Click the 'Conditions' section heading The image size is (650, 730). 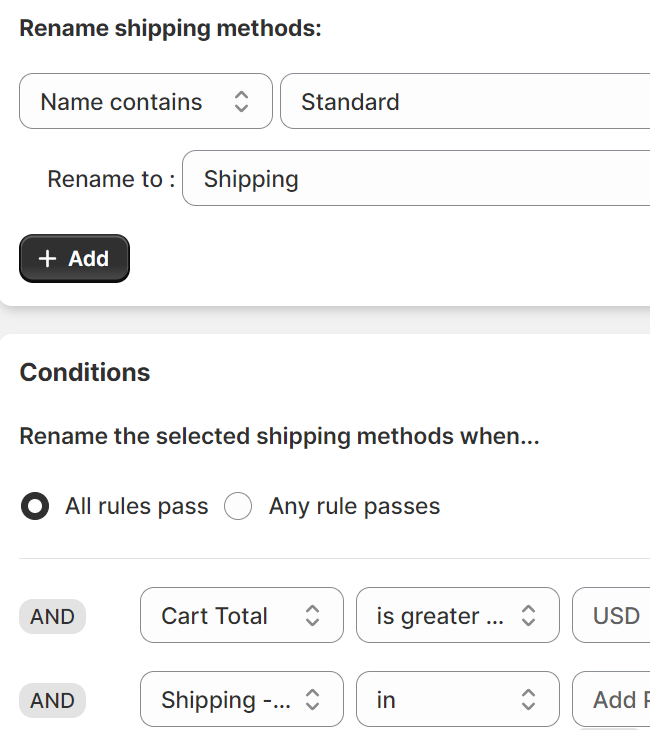click(x=85, y=373)
